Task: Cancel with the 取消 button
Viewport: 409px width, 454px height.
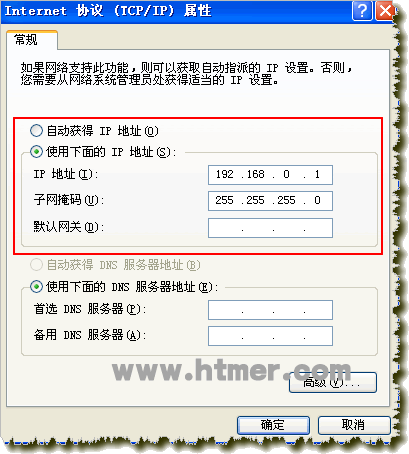Action: (x=354, y=425)
